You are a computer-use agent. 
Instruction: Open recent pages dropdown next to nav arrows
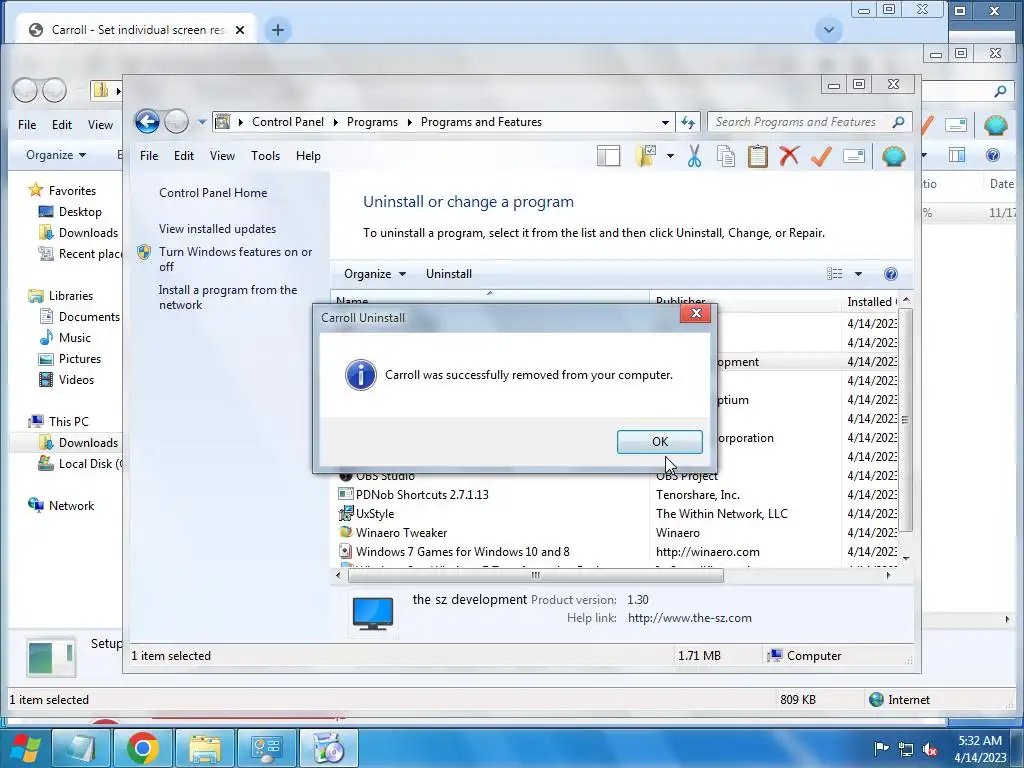202,122
